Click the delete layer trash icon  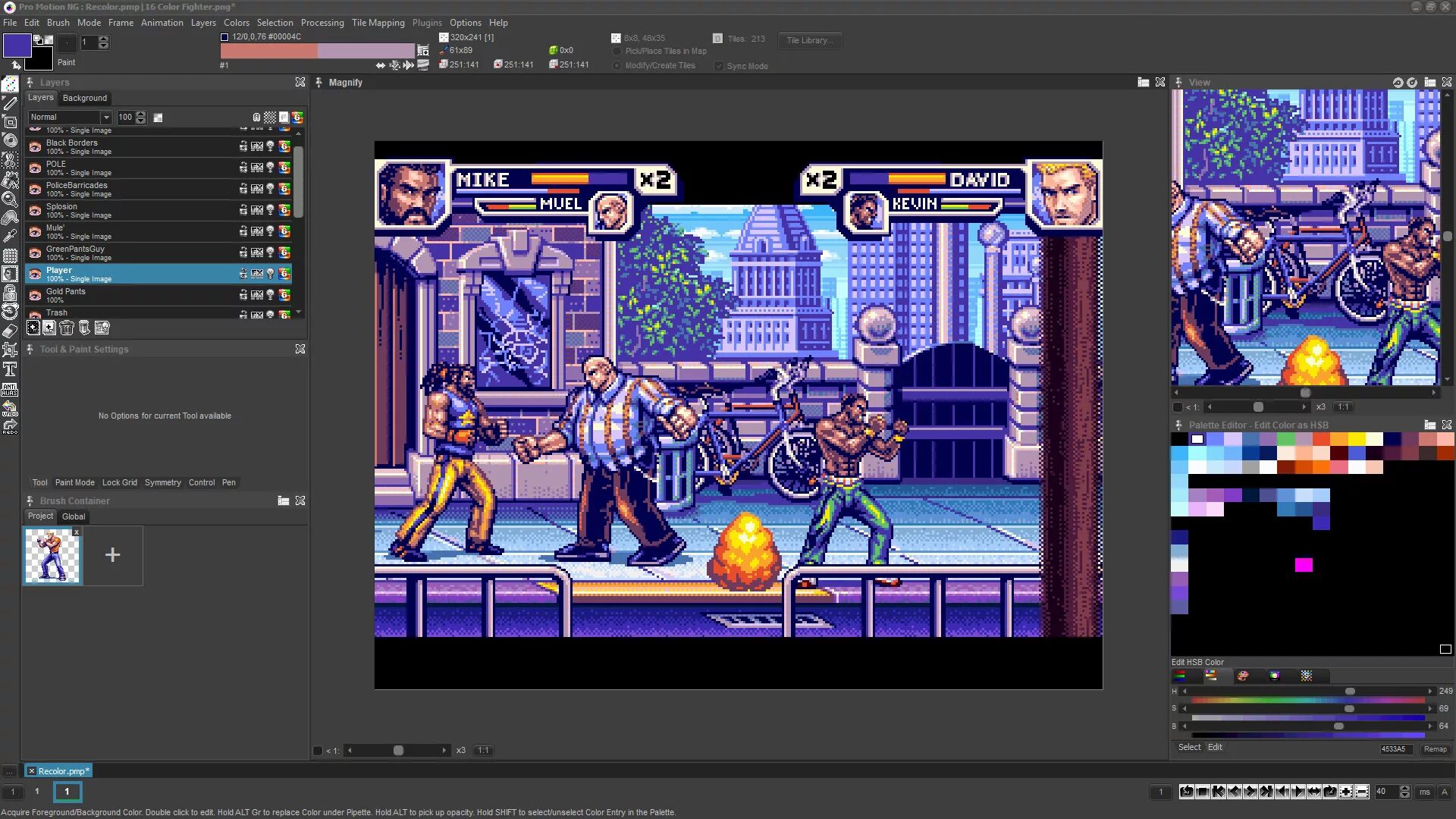[67, 328]
